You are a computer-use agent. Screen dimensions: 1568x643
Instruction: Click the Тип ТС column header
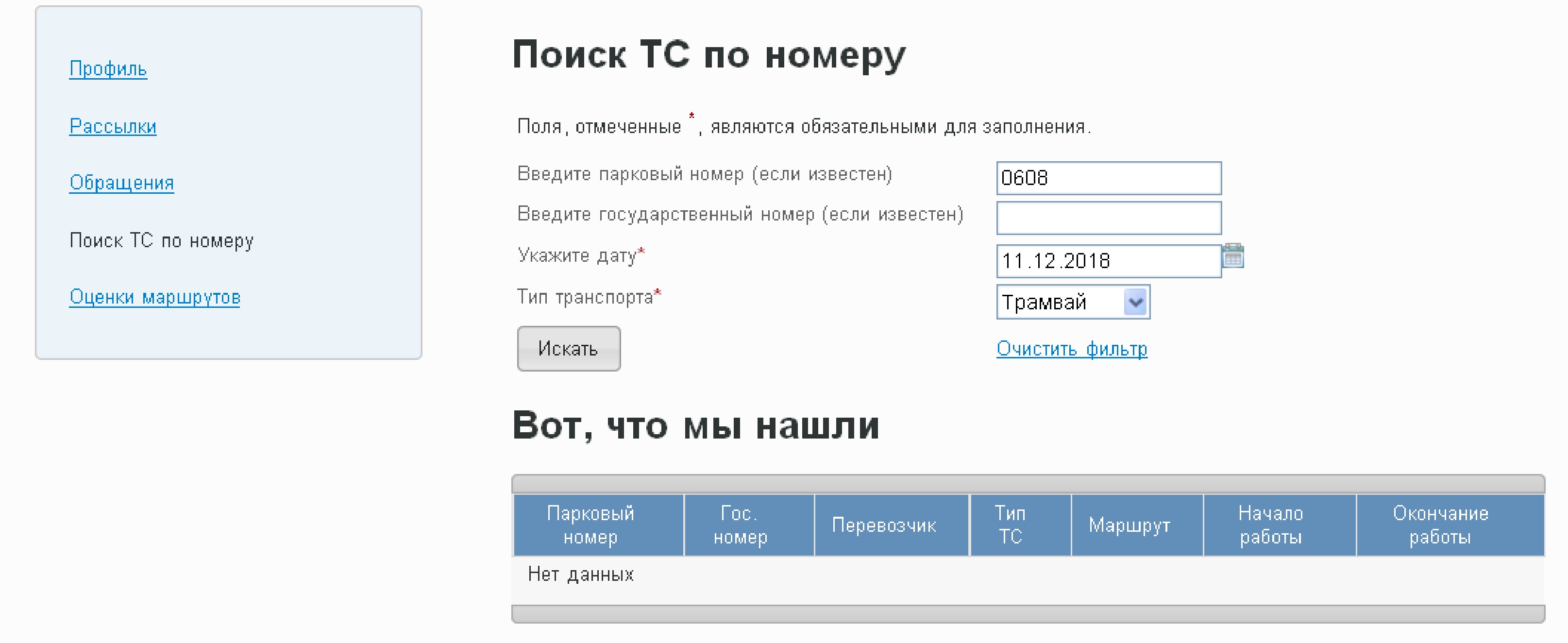[x=1010, y=525]
